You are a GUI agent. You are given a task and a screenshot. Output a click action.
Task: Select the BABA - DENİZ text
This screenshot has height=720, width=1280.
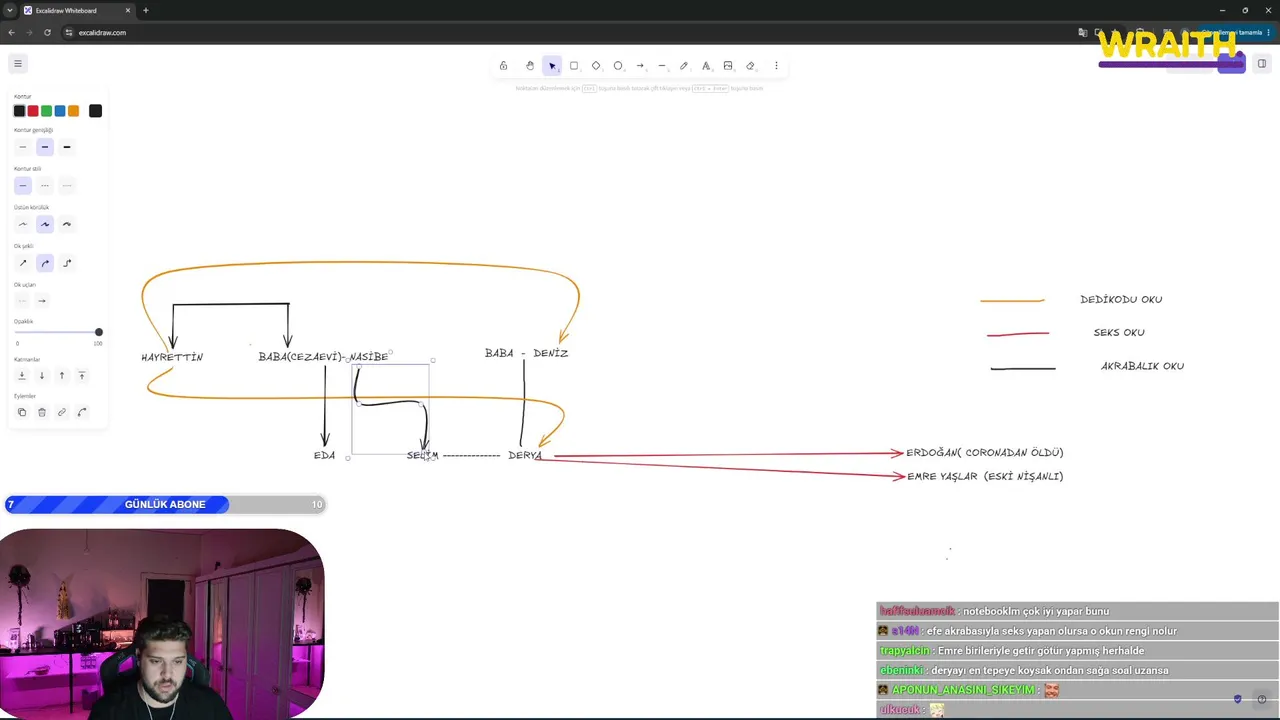point(526,353)
